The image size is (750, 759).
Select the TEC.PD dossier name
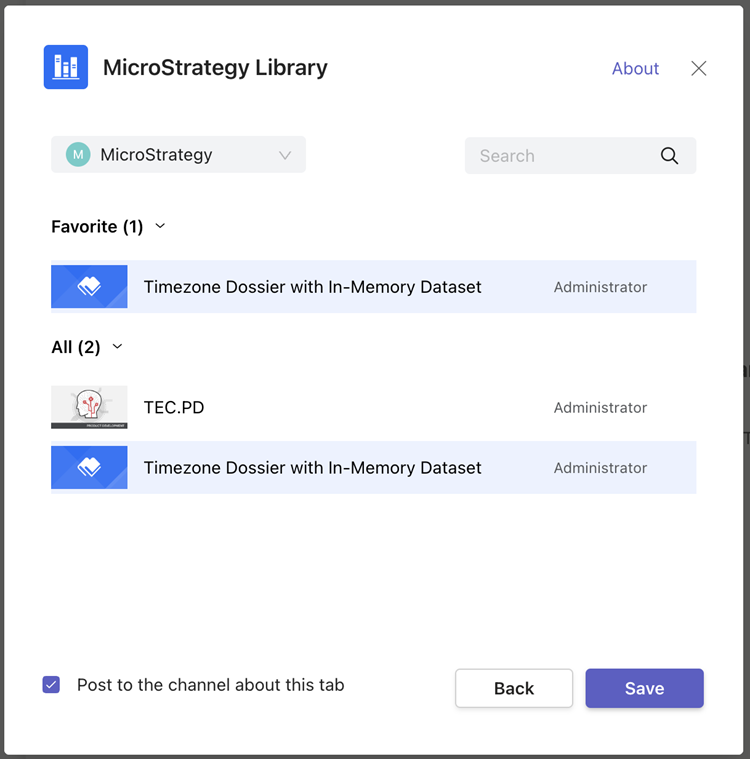coord(174,408)
